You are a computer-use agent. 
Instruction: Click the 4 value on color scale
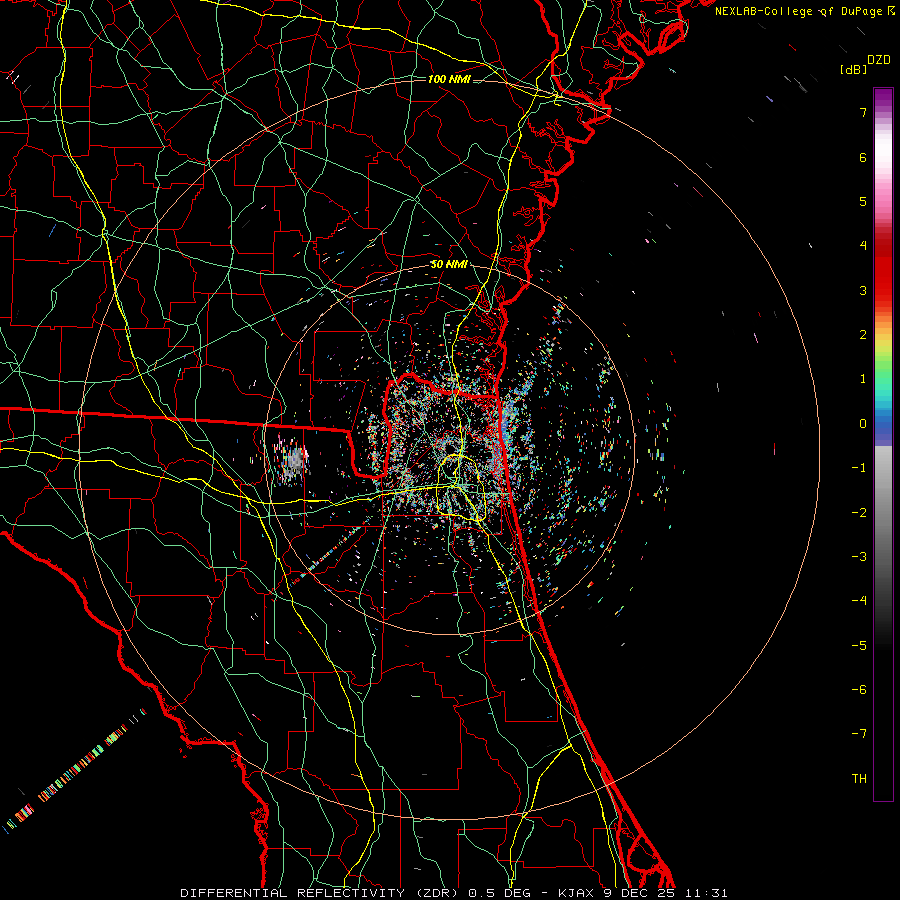click(x=863, y=246)
